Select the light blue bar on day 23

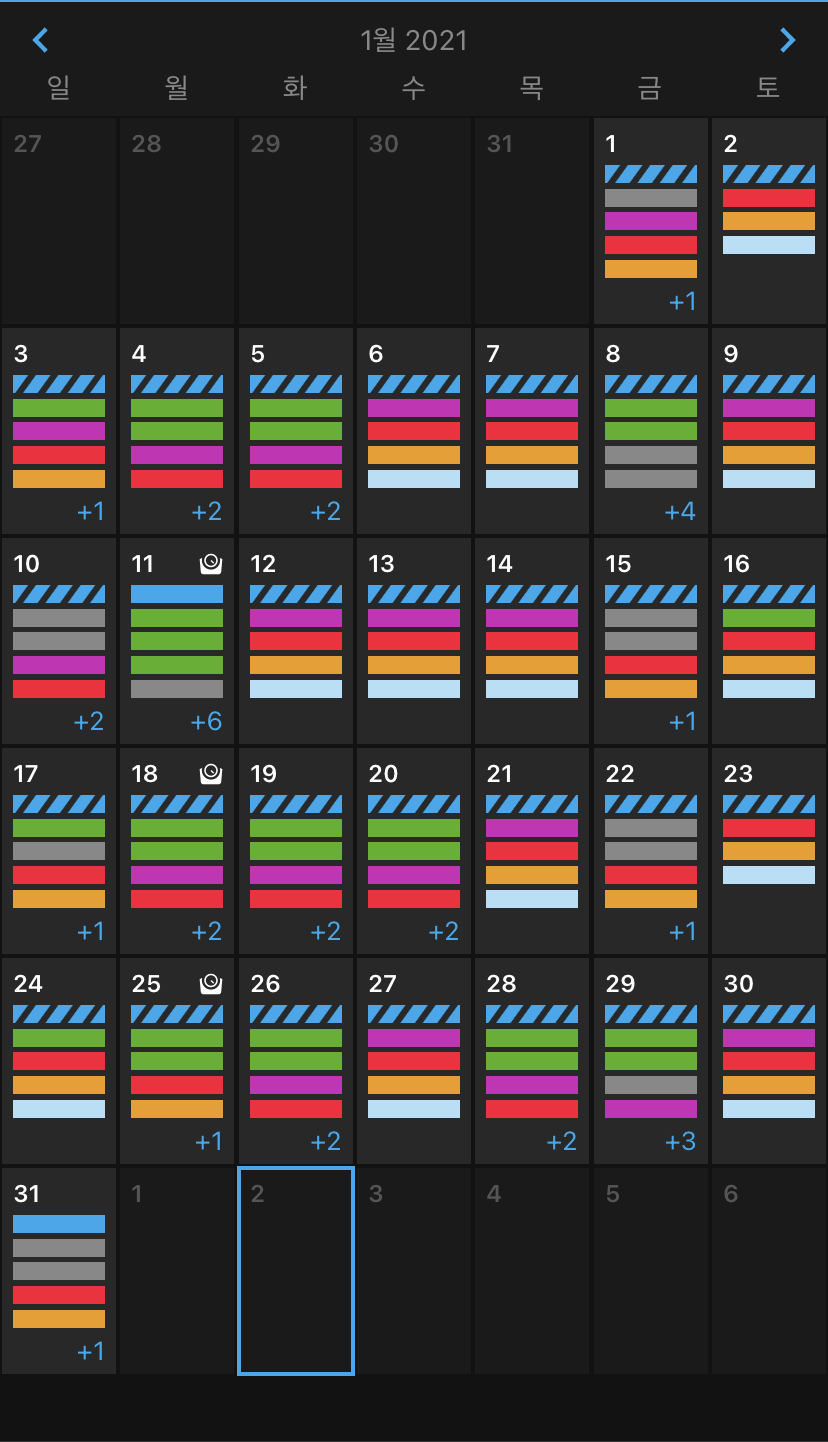click(769, 875)
